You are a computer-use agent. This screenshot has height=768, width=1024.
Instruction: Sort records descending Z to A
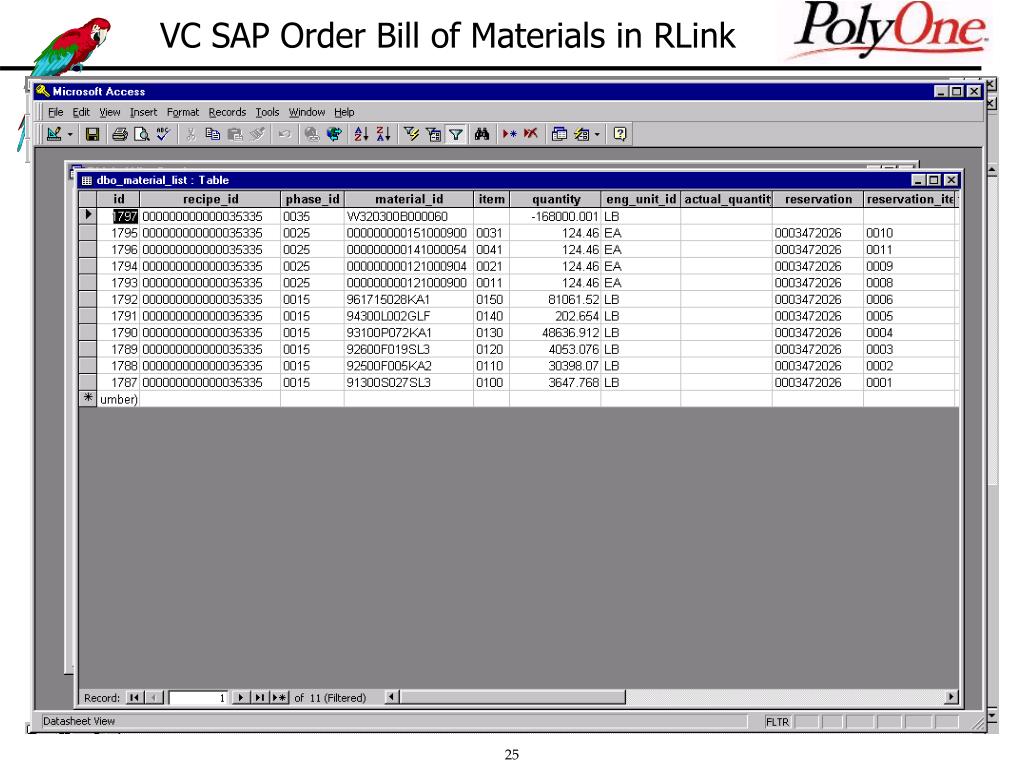click(383, 135)
